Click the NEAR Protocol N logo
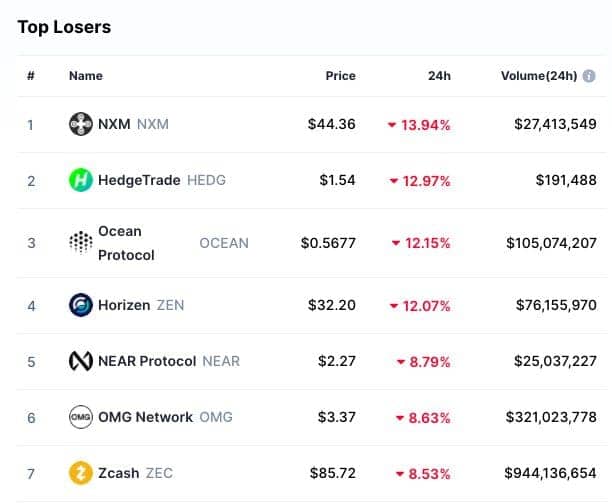The width and height of the screenshot is (612, 504). 81,361
